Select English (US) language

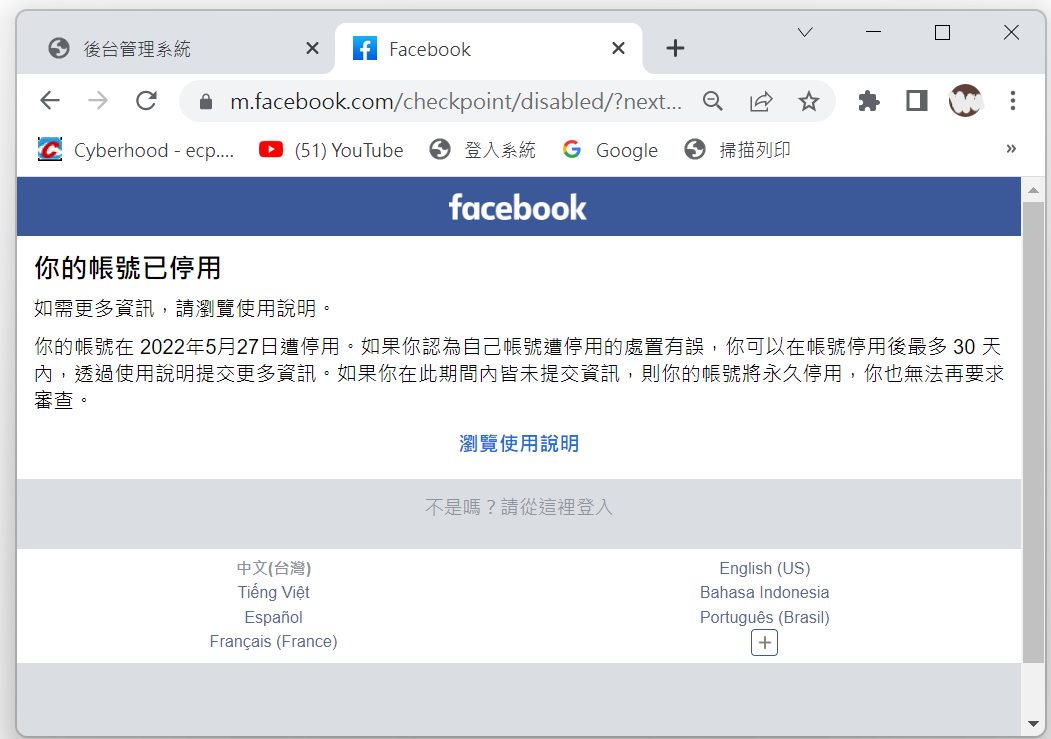pos(764,568)
